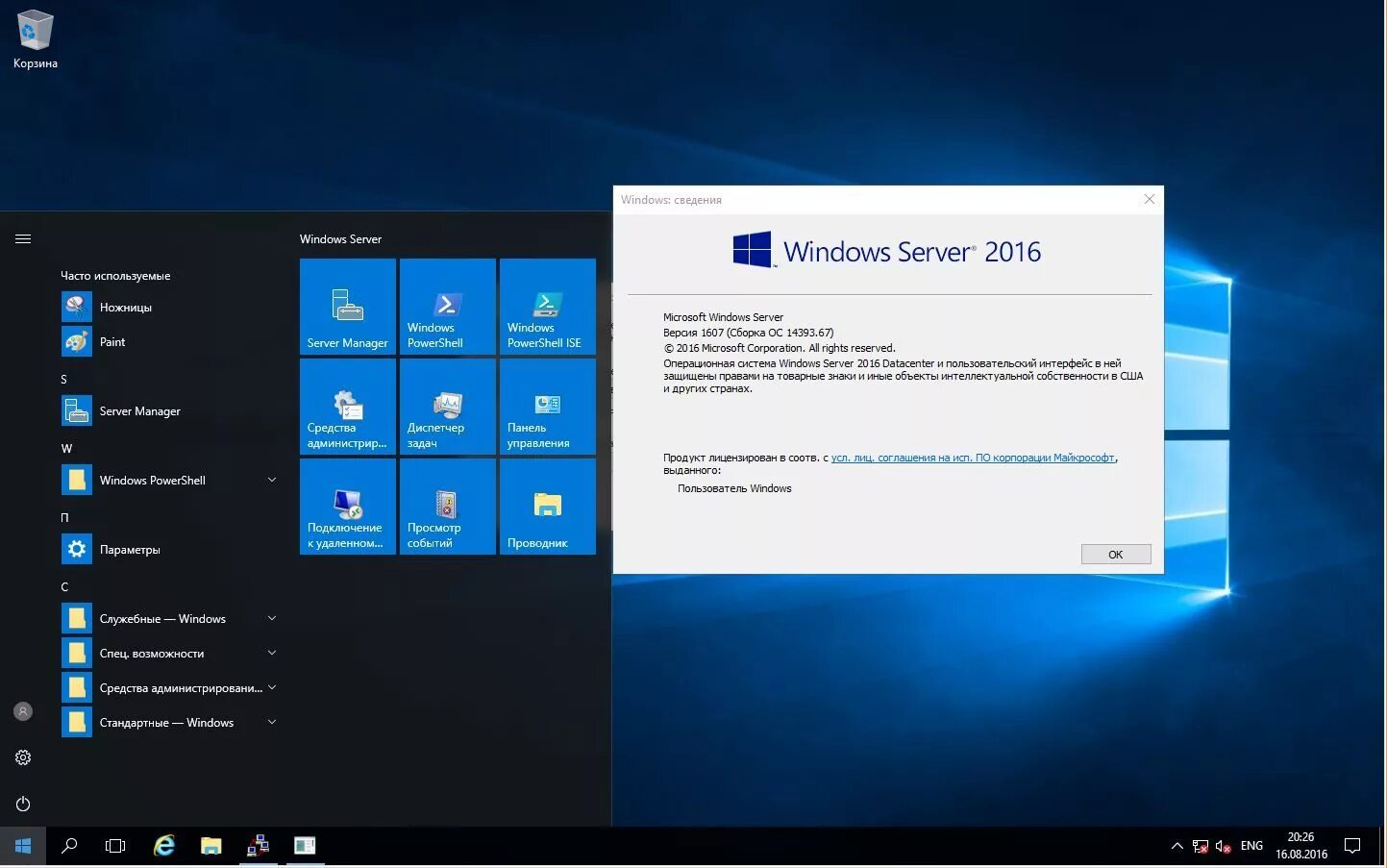Click the Подключение к удаленному рабочему столу tile
The height and width of the screenshot is (868, 1387).
click(348, 507)
